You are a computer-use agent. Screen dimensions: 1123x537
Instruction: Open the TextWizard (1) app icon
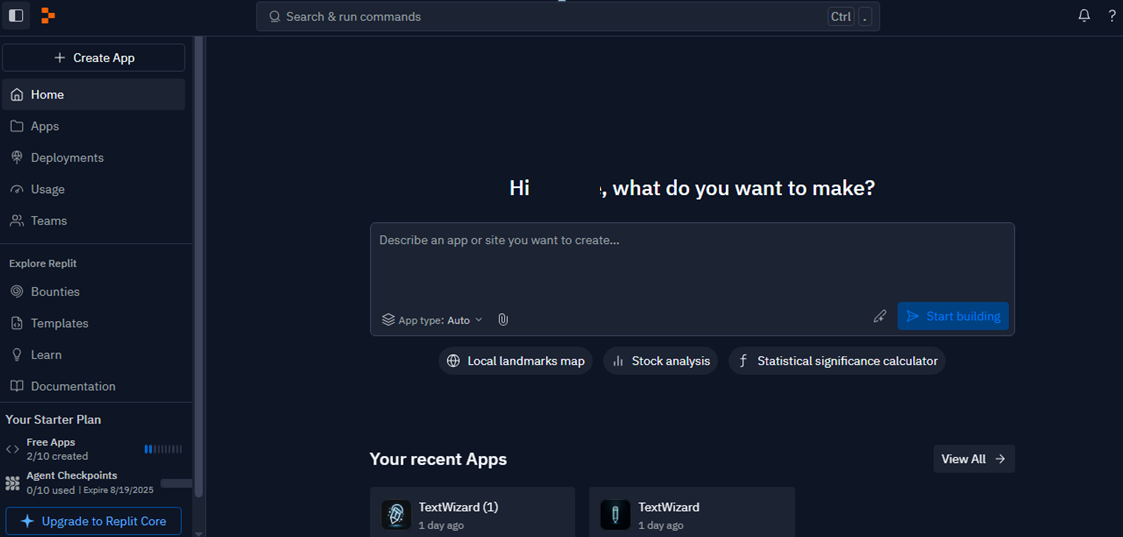pos(396,515)
